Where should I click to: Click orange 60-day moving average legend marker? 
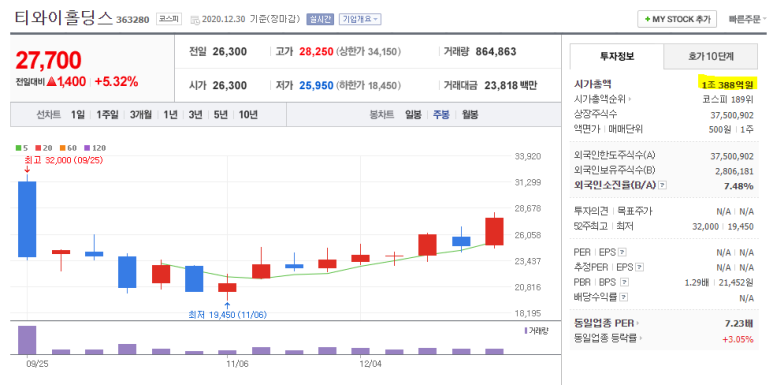[x=63, y=148]
